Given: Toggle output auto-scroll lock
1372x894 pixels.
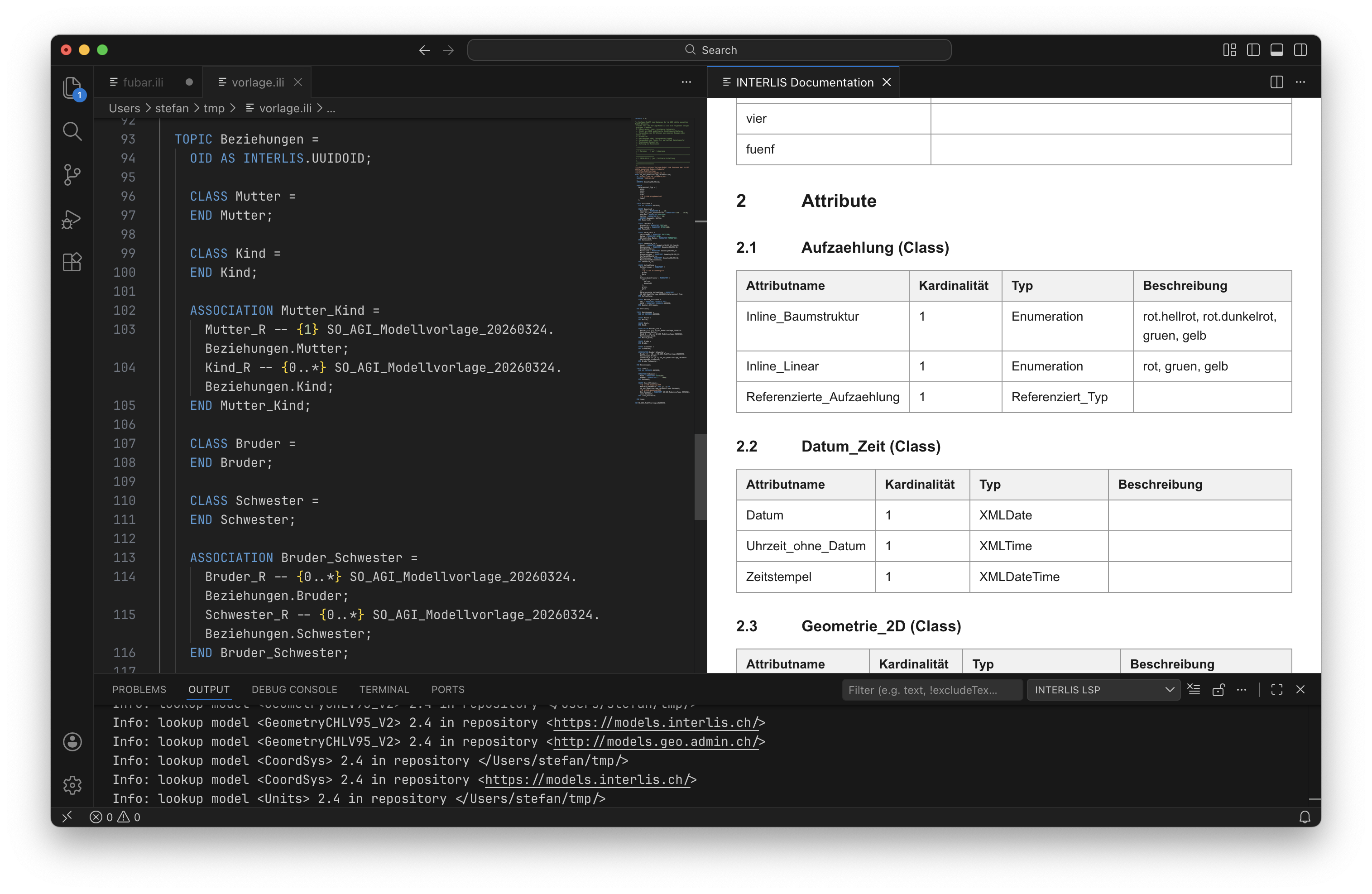Looking at the screenshot, I should (x=1218, y=690).
